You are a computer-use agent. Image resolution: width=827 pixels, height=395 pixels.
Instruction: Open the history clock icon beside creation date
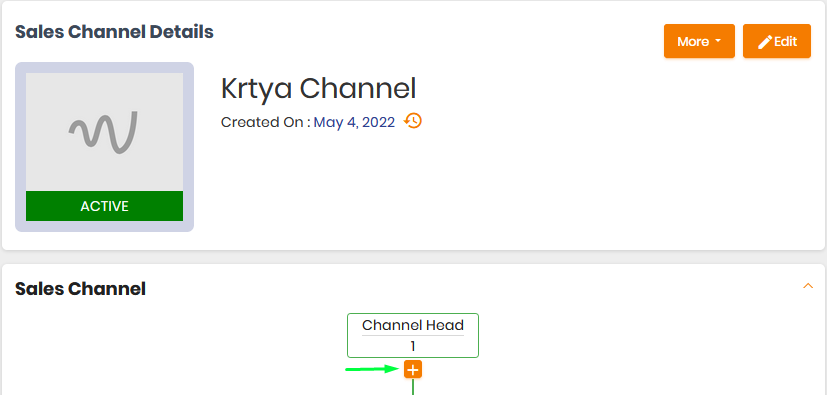(x=413, y=121)
